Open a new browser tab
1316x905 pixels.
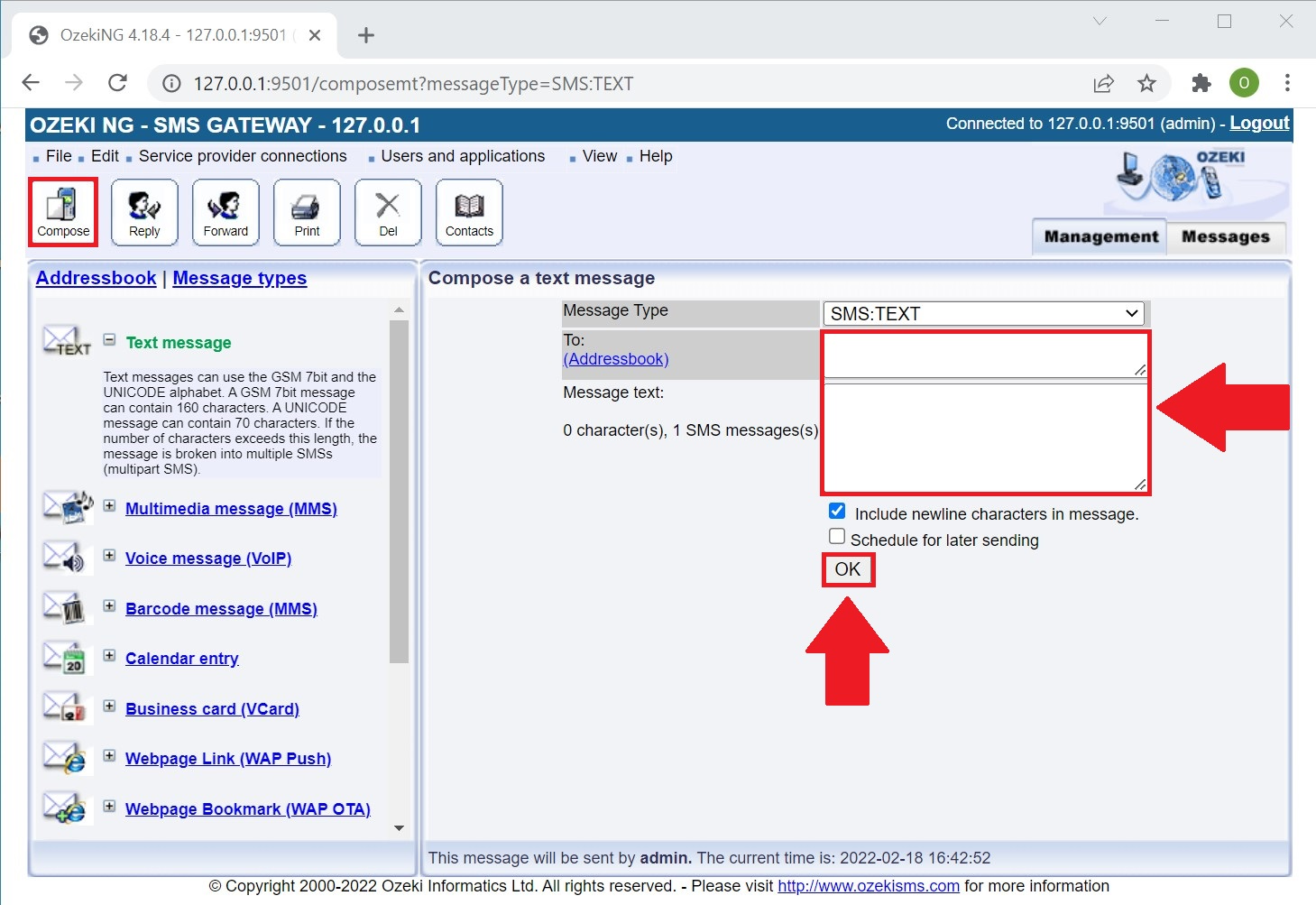[365, 35]
